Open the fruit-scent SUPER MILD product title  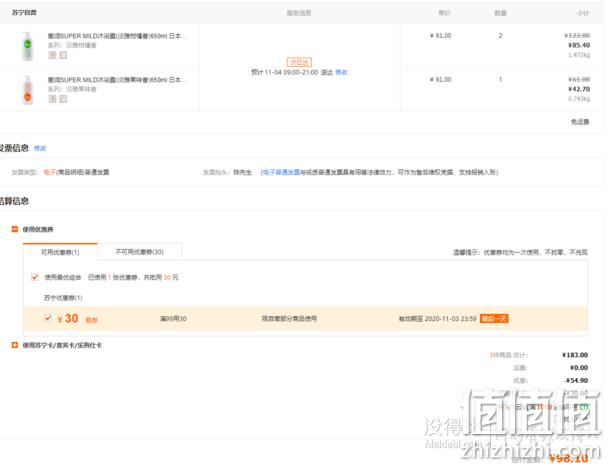(117, 80)
